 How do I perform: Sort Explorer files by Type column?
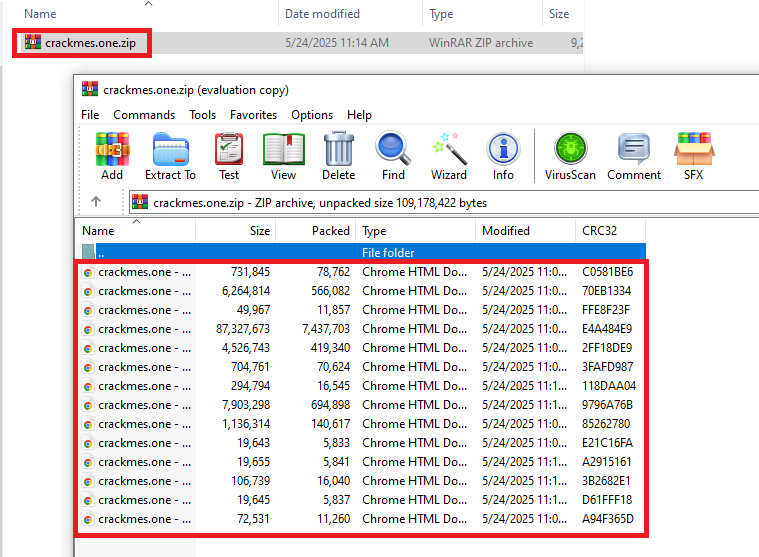(x=482, y=14)
